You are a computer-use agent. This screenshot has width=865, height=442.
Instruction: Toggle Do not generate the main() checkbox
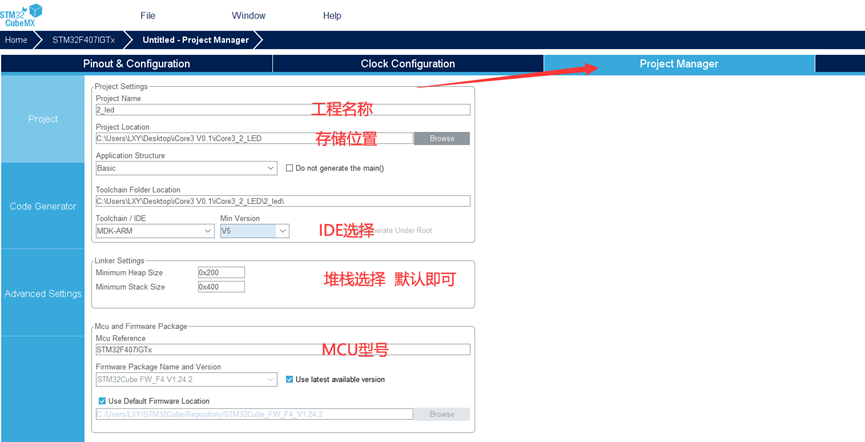290,168
